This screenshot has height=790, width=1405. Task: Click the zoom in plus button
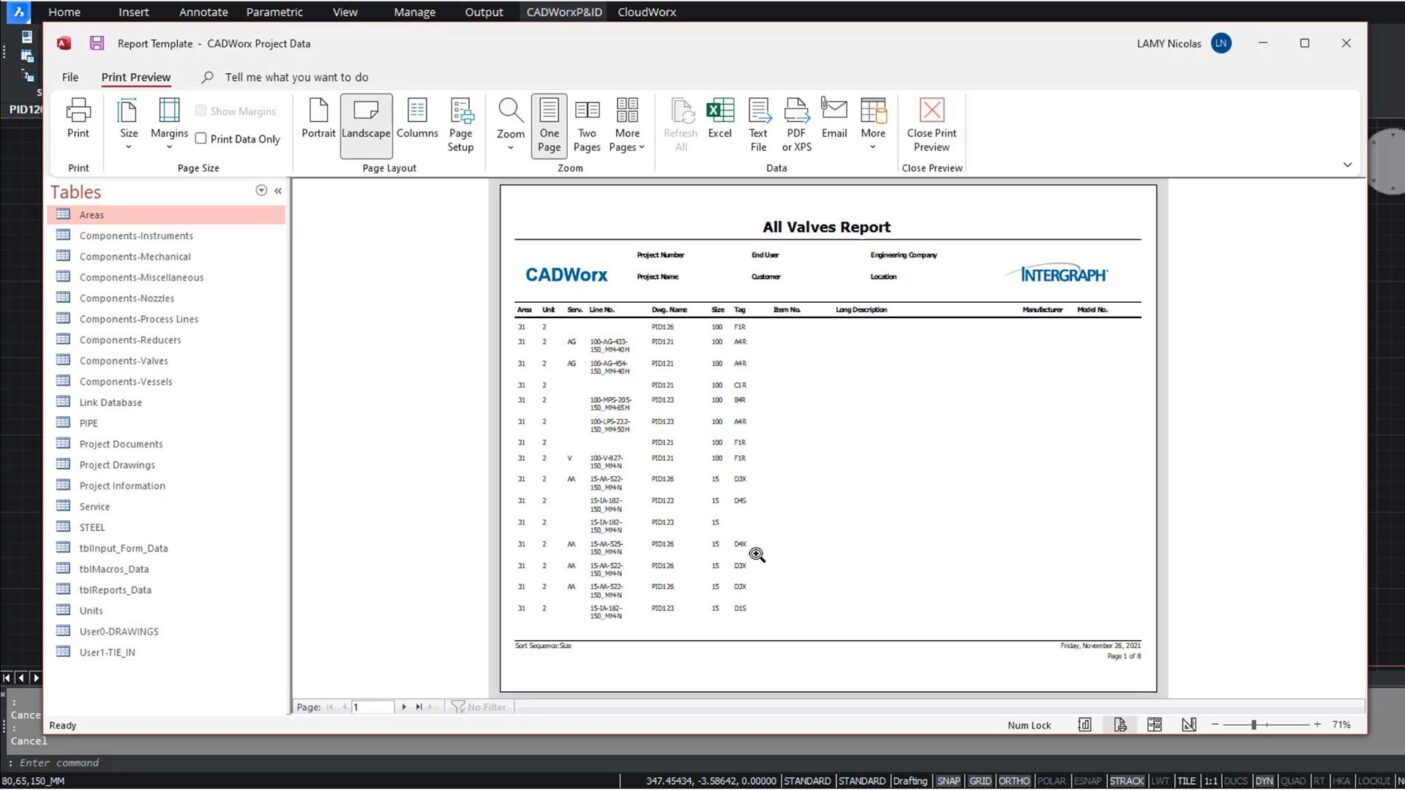coord(1317,725)
